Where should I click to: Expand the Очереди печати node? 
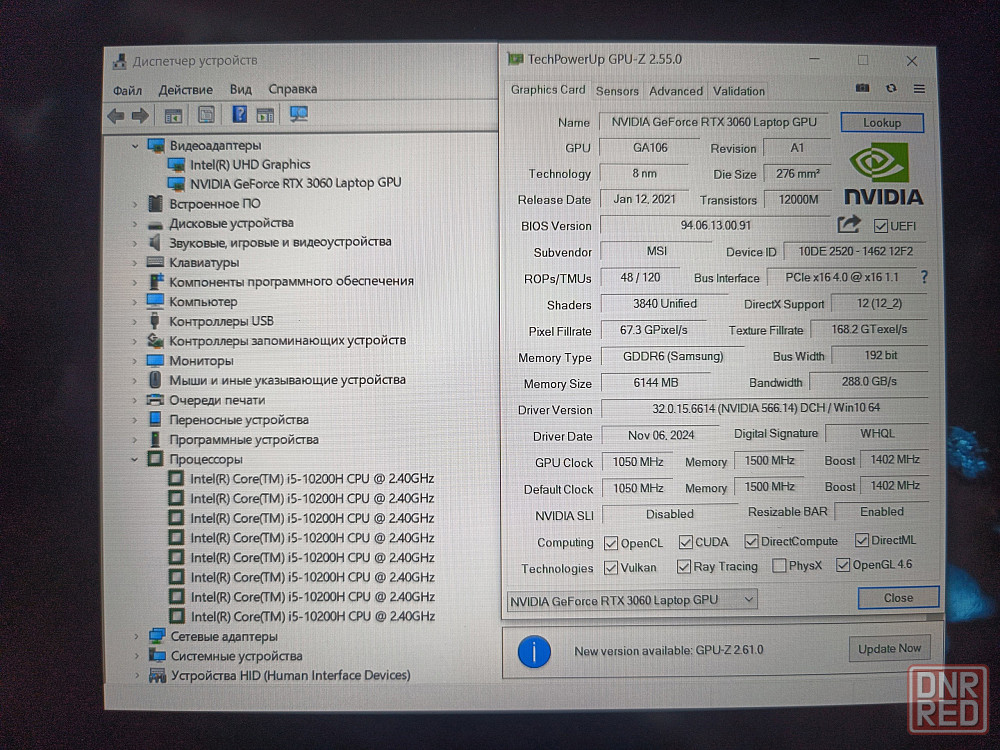pos(135,401)
